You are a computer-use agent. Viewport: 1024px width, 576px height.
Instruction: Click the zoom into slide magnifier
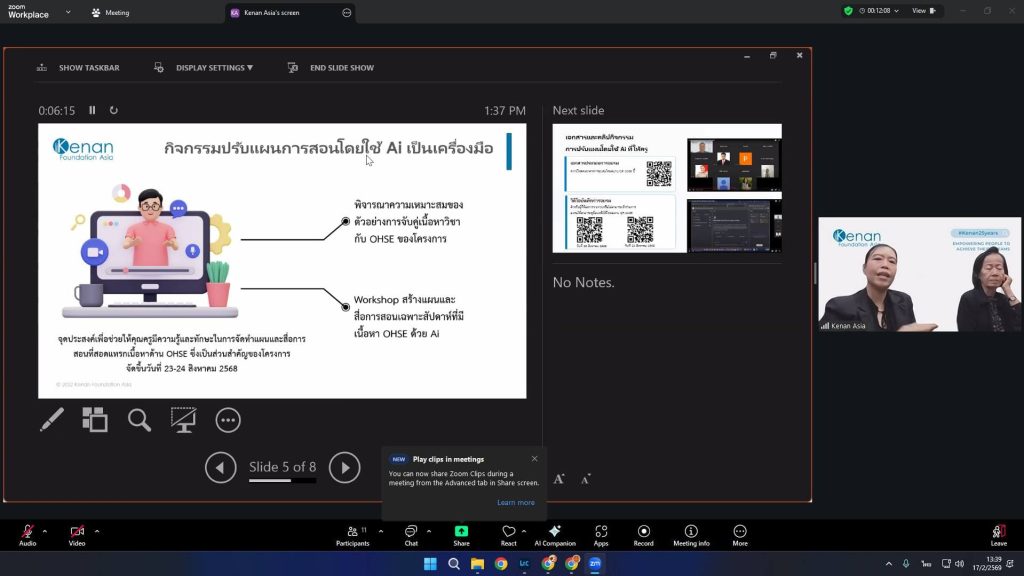[x=139, y=420]
